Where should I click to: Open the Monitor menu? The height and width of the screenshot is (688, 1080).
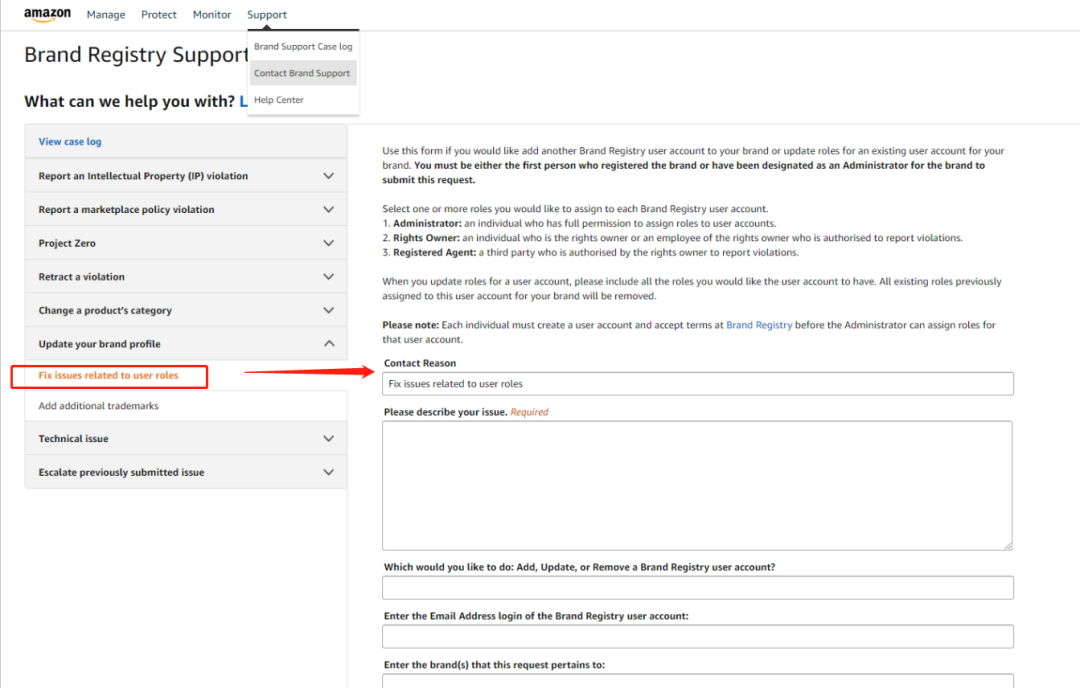(211, 14)
